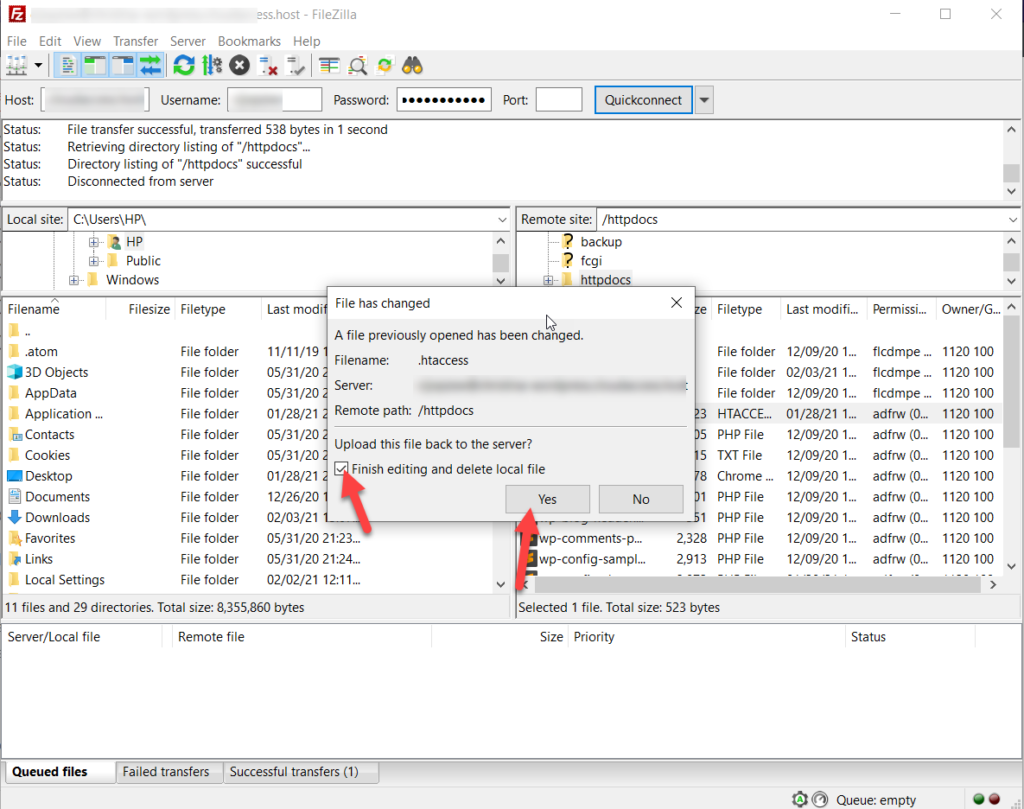
Task: Open the directory listing filters icon
Action: tap(329, 66)
